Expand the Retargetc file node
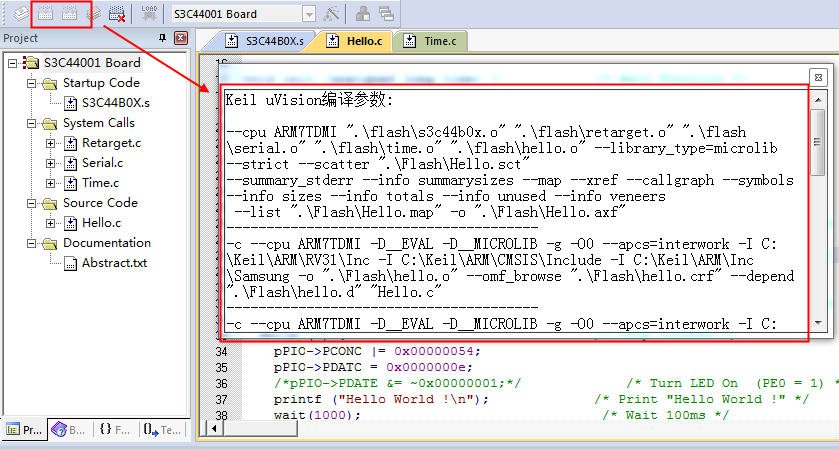Image resolution: width=839 pixels, height=449 pixels. (50, 143)
